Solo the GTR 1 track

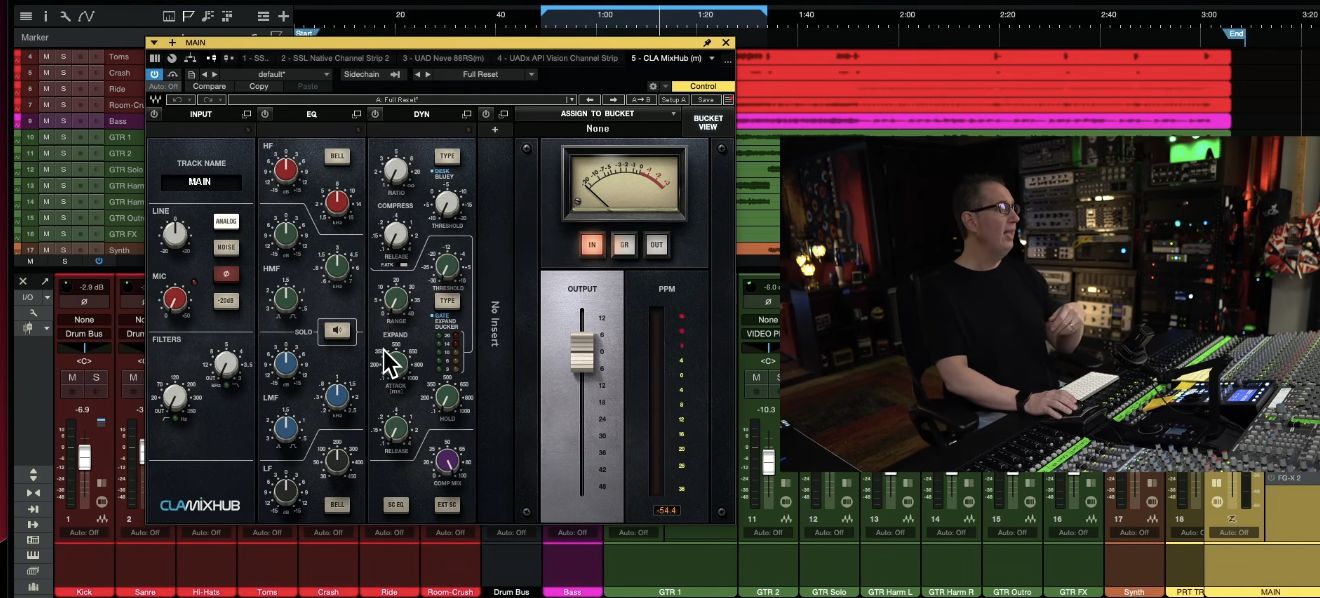tap(63, 137)
